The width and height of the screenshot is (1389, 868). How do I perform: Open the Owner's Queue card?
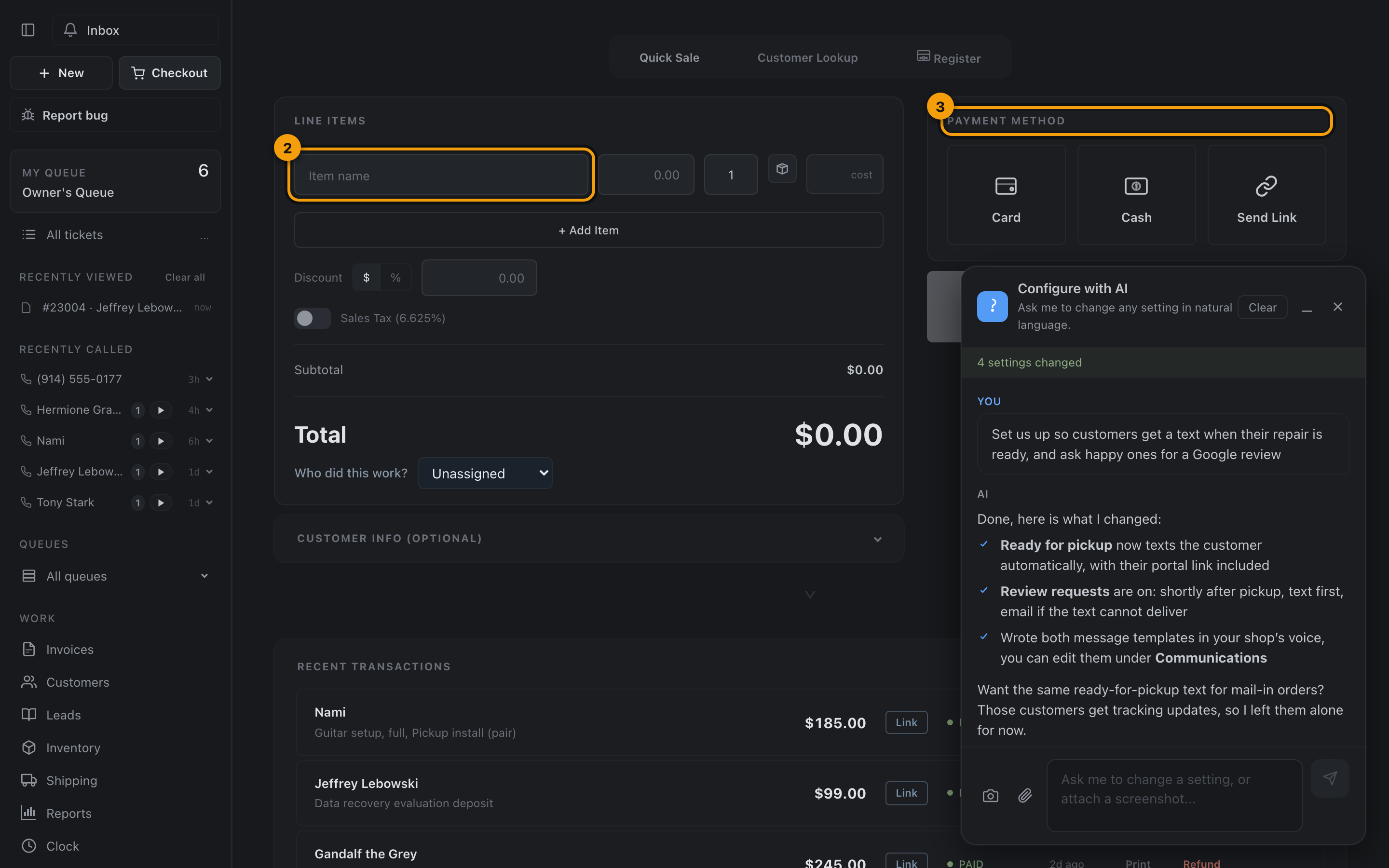pyautogui.click(x=115, y=181)
